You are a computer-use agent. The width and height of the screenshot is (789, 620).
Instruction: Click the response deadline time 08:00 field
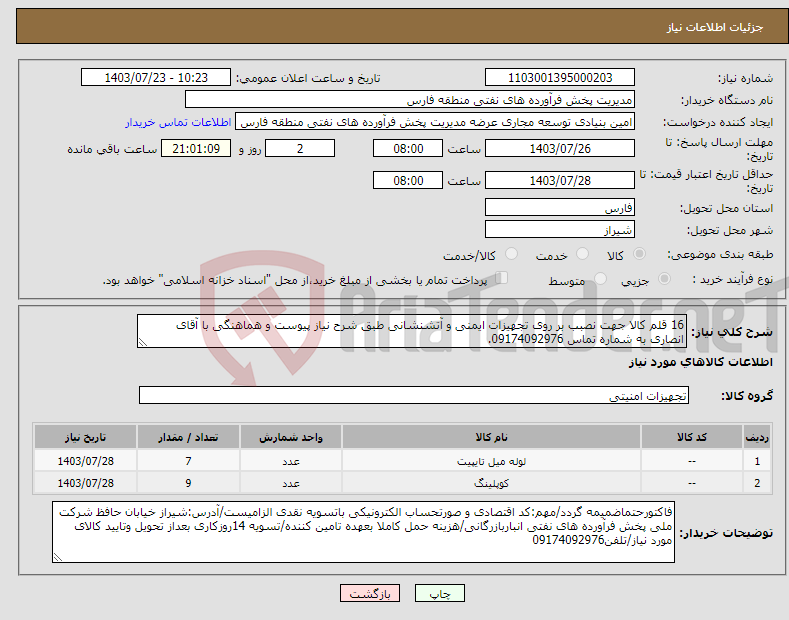408,148
